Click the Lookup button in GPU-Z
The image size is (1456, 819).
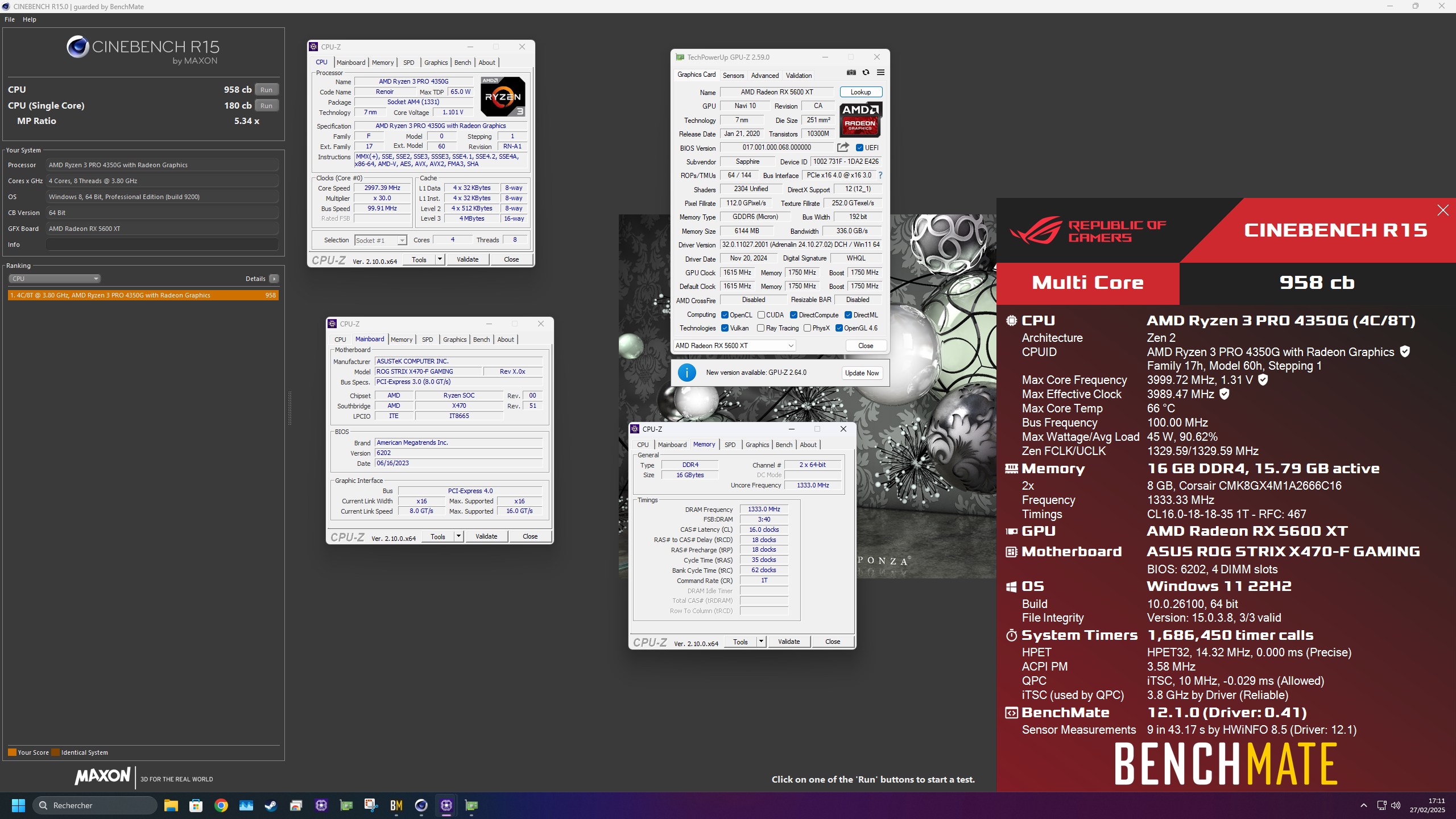point(861,92)
